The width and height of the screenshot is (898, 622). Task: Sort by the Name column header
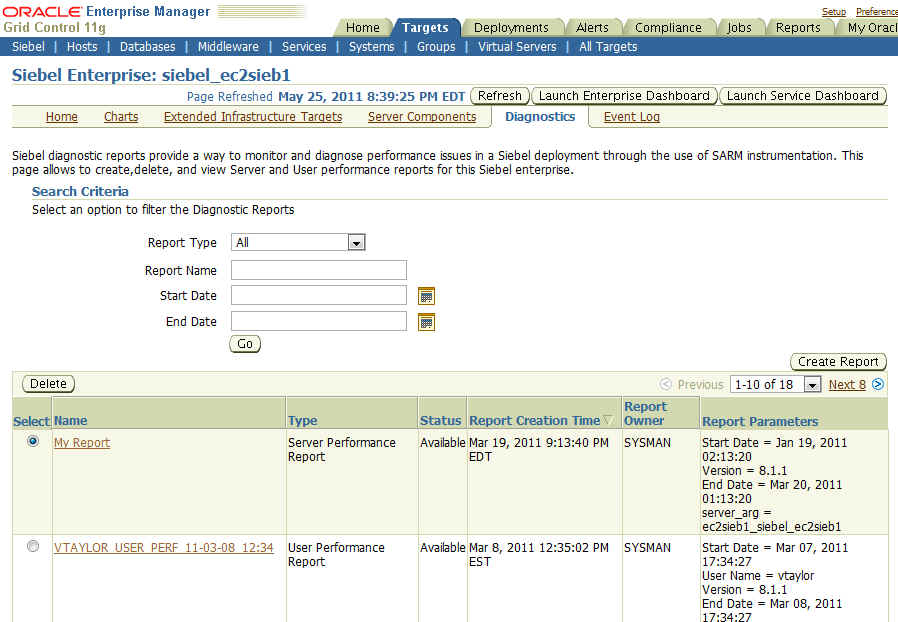[70, 420]
